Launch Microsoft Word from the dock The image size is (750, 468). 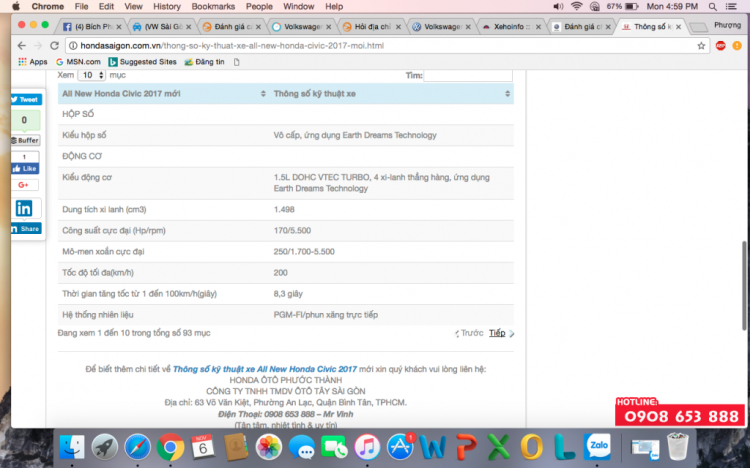[432, 447]
